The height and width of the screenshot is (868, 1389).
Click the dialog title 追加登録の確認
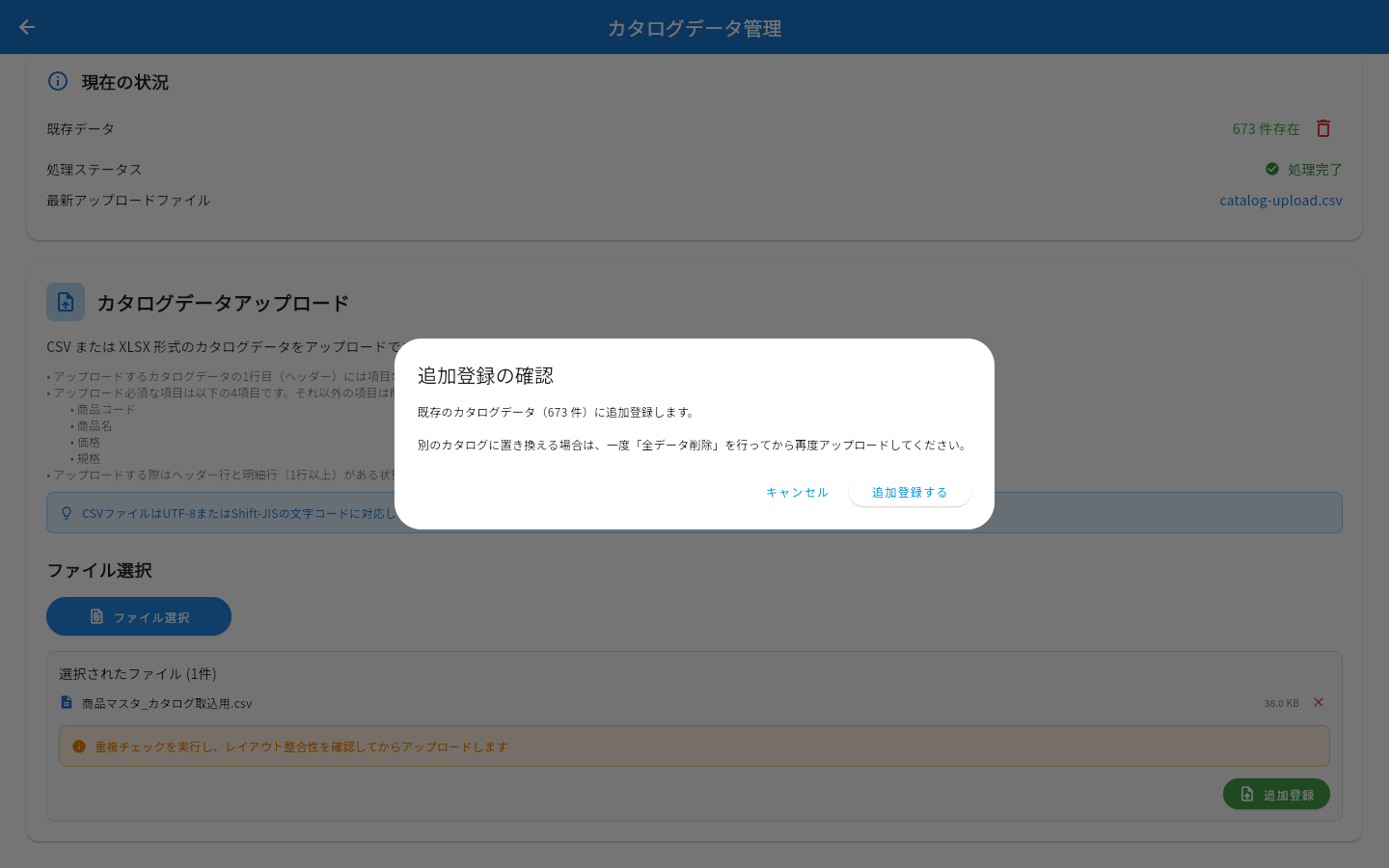click(485, 375)
